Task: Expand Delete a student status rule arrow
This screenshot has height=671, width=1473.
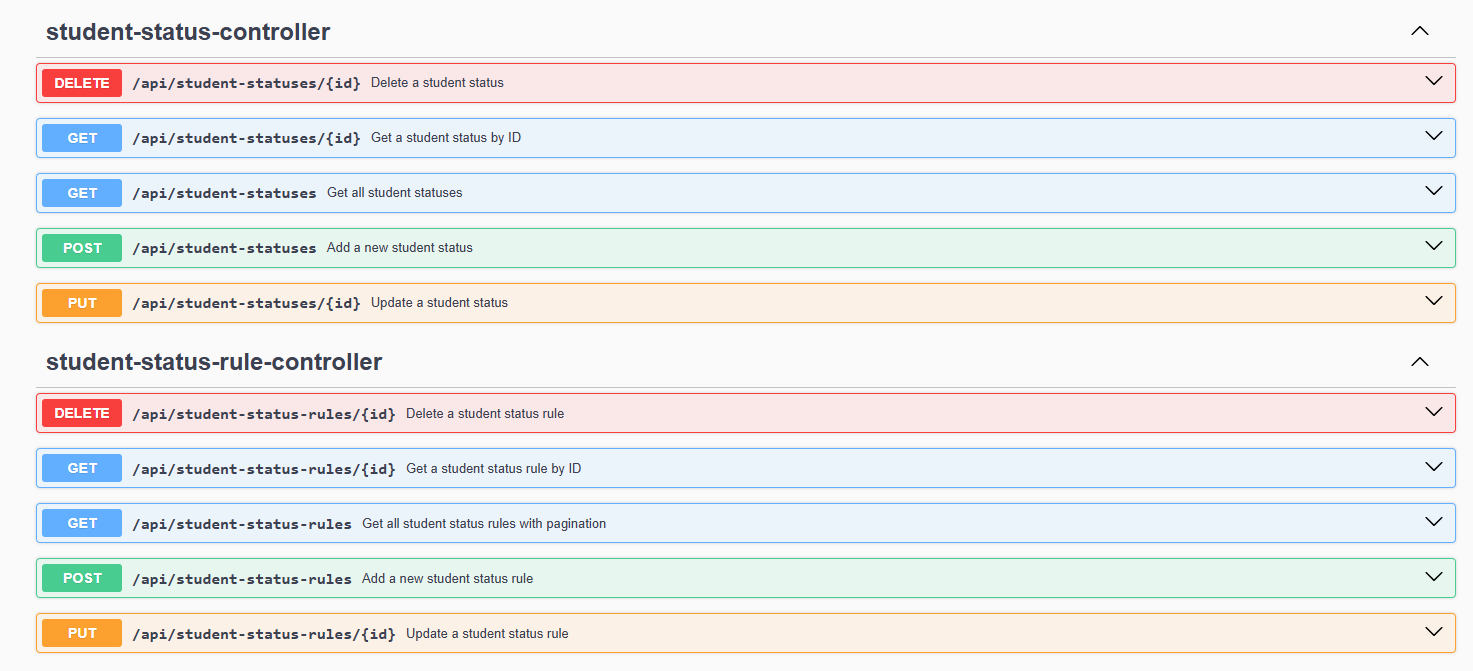Action: point(1434,411)
